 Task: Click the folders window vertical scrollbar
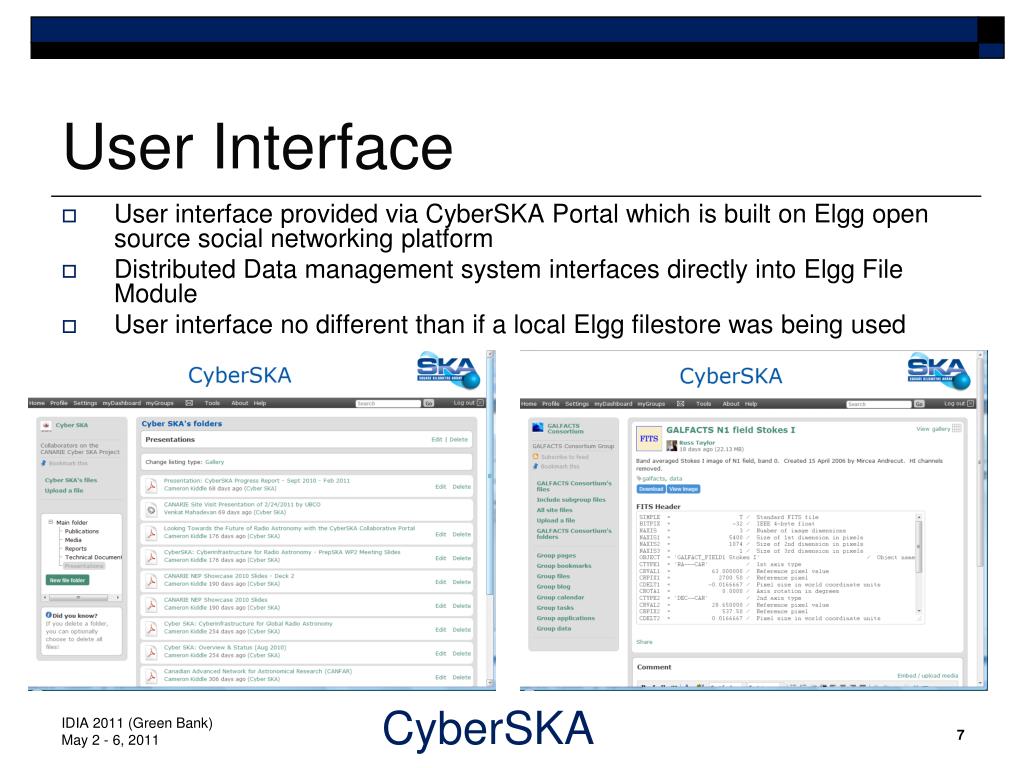pyautogui.click(x=491, y=519)
